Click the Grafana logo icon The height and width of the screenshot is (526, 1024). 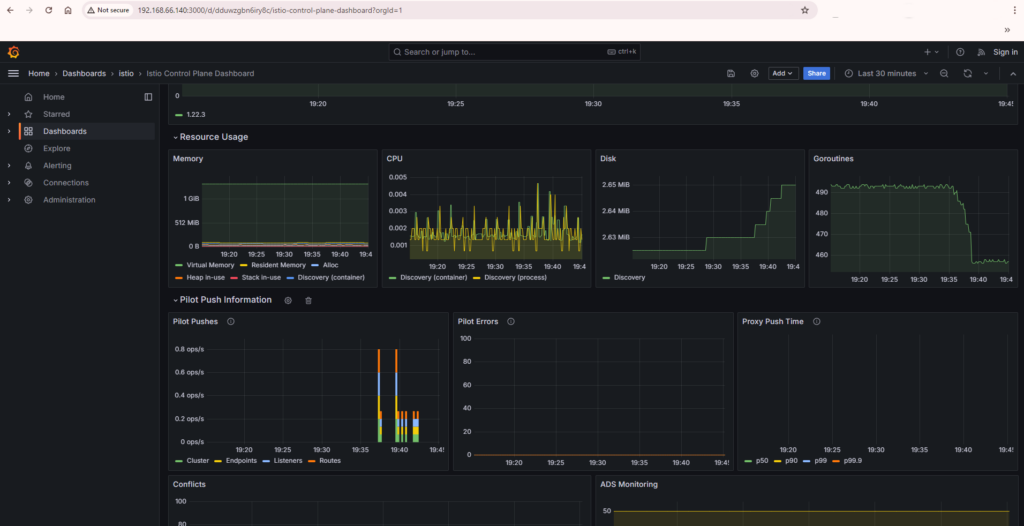tap(13, 52)
